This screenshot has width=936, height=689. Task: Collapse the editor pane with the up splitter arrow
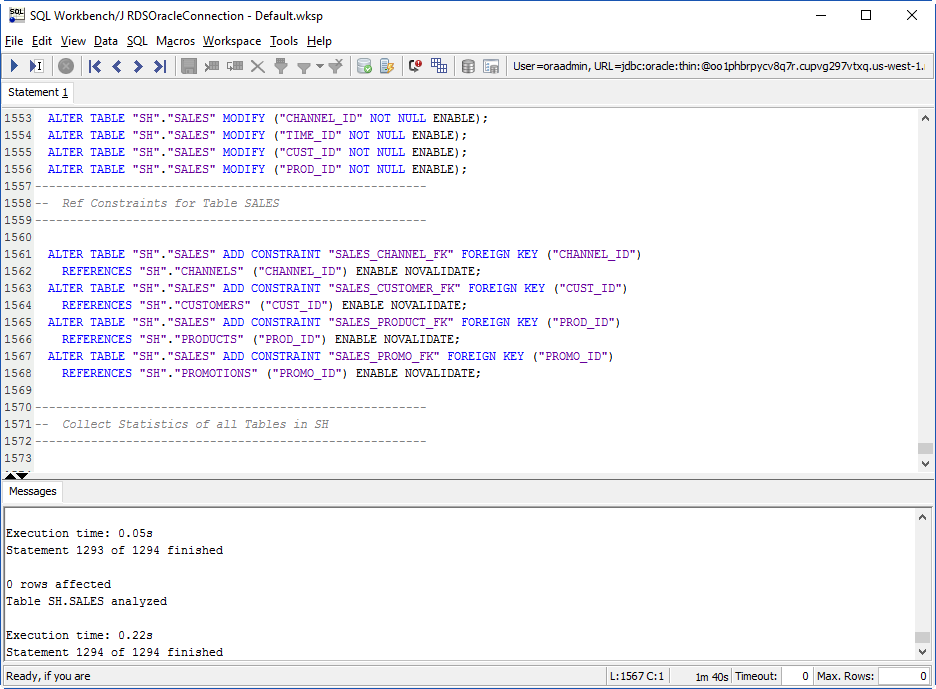point(8,475)
